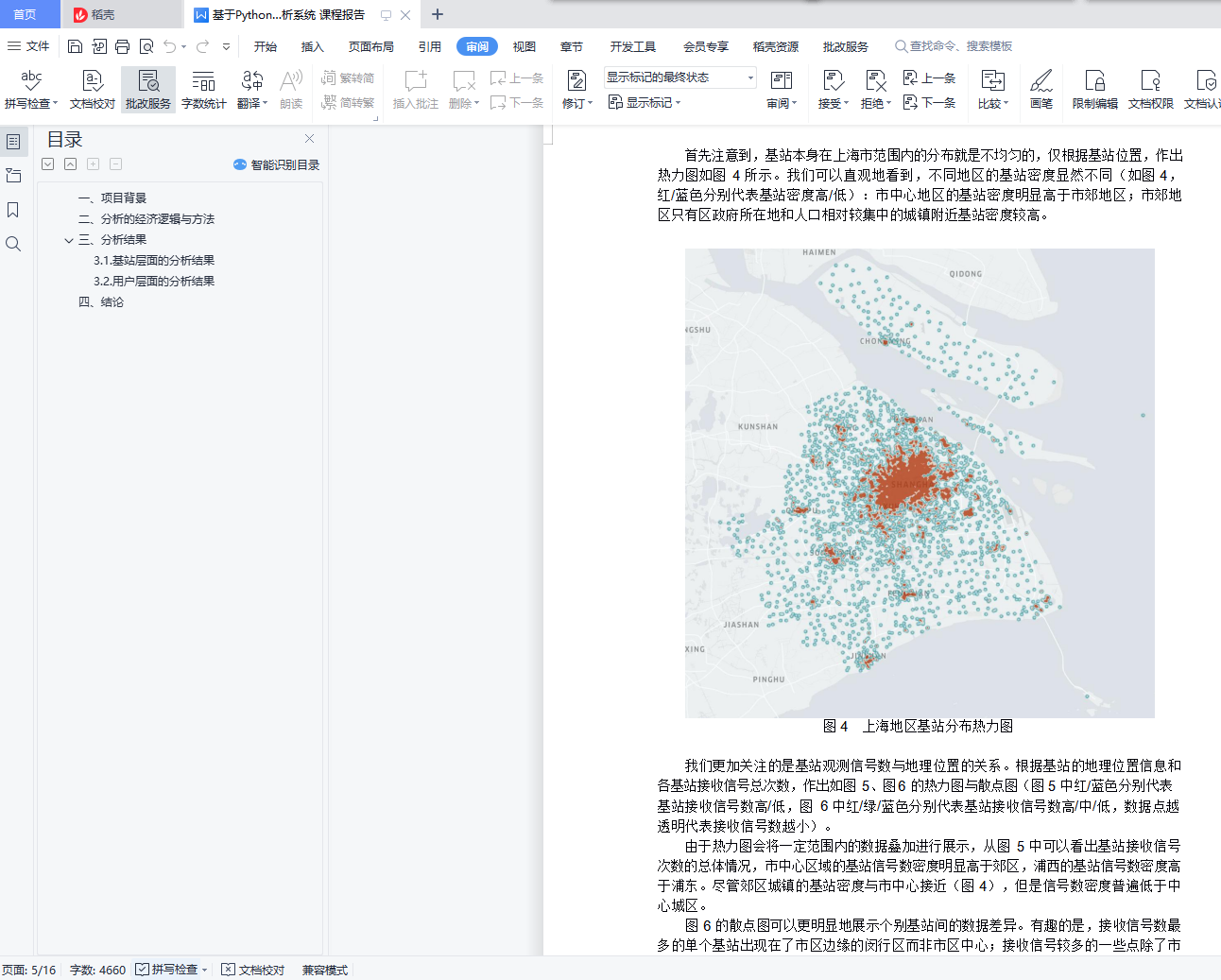Jump to 一、项目背景 in outline
The width and height of the screenshot is (1221, 980).
pyautogui.click(x=112, y=198)
